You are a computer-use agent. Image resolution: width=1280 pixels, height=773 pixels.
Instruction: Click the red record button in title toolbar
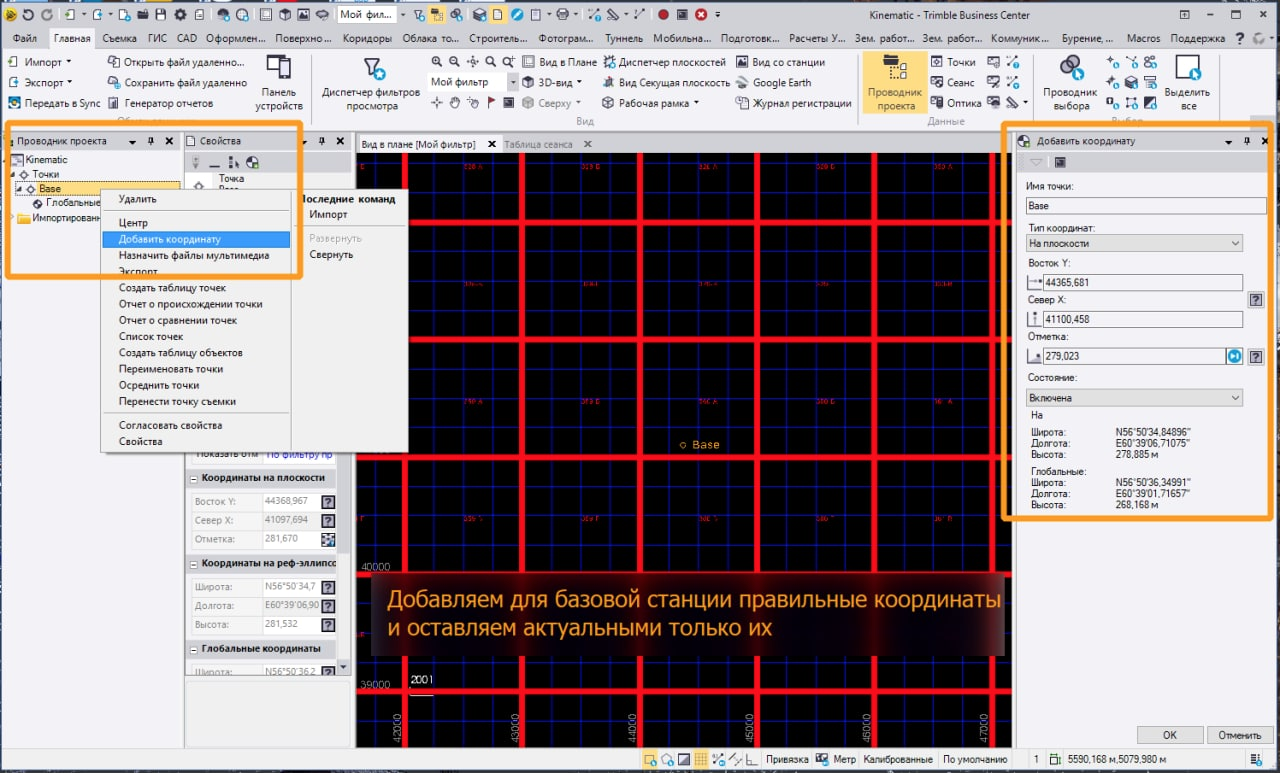pyautogui.click(x=663, y=15)
